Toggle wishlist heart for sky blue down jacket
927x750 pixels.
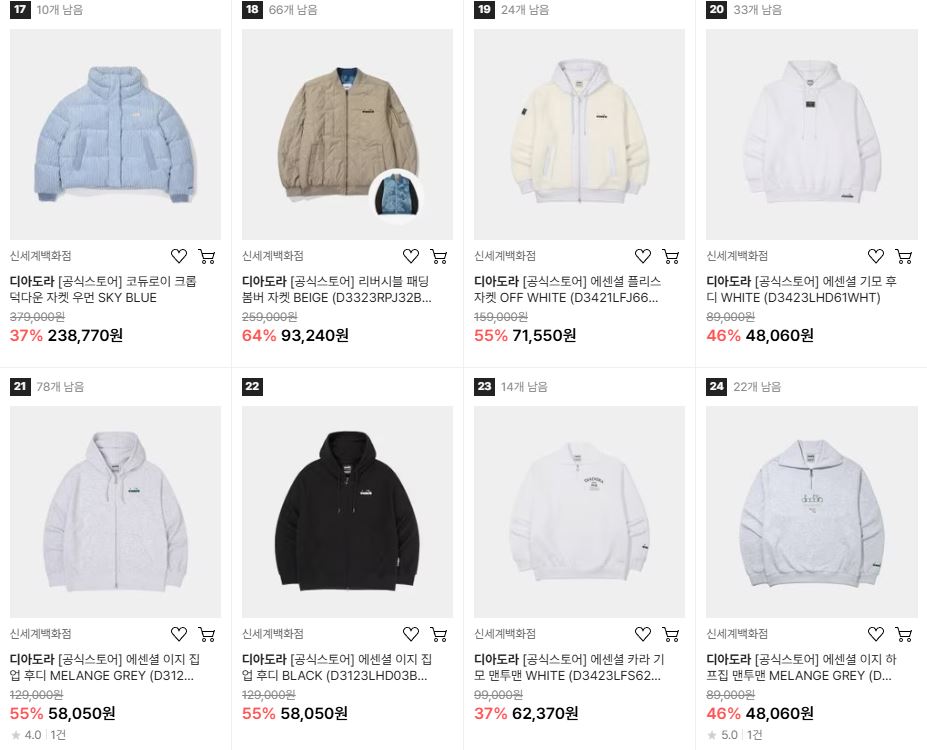click(x=179, y=256)
